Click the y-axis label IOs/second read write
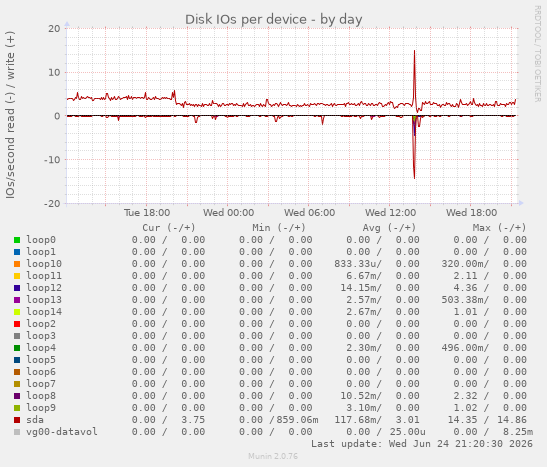 (10, 115)
